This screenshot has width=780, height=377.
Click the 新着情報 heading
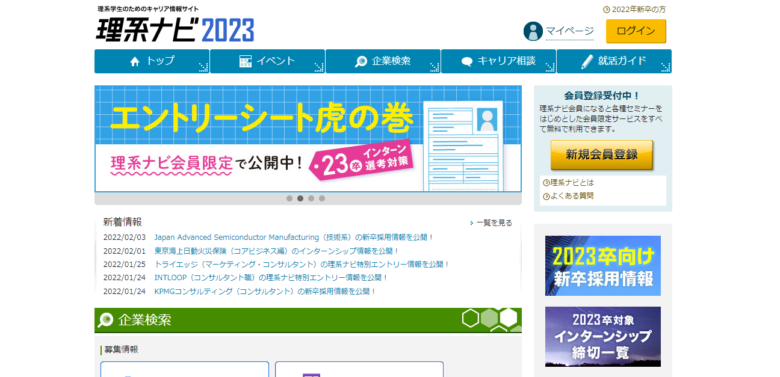pos(122,222)
